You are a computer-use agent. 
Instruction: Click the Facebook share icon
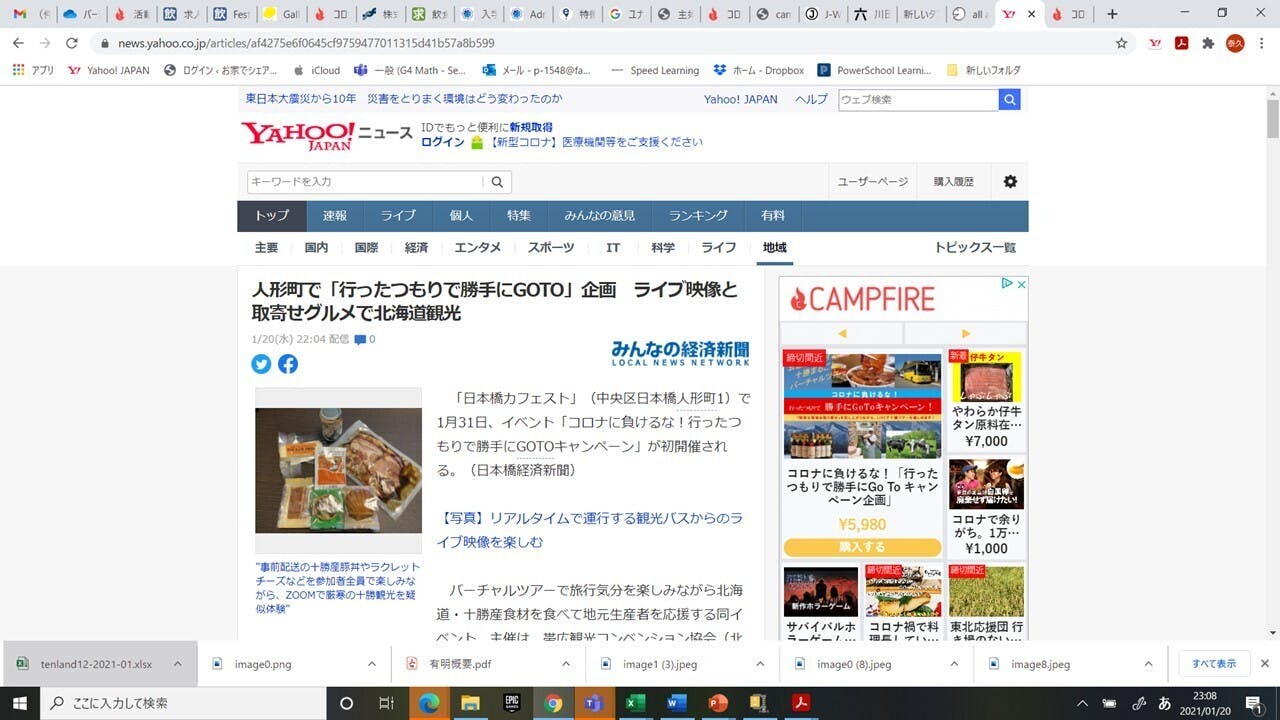point(288,364)
